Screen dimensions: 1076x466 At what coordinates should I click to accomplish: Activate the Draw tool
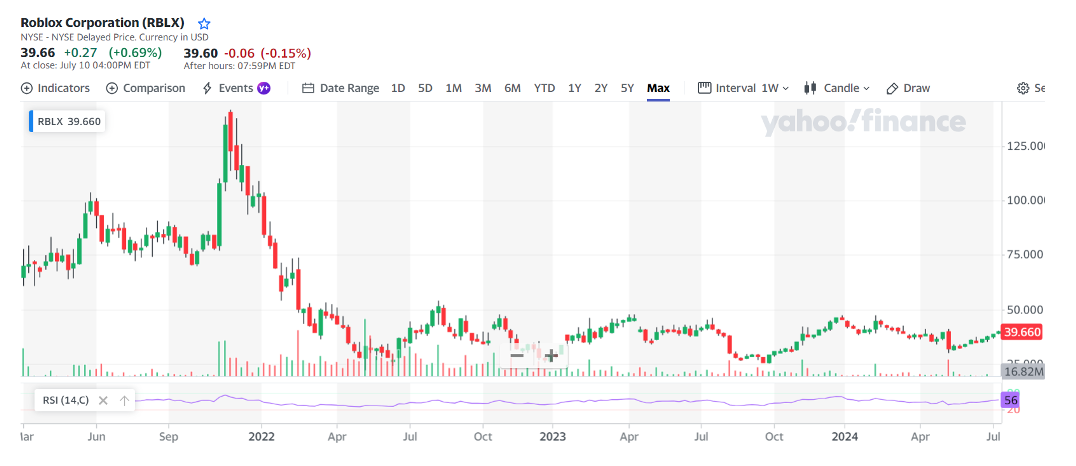908,88
